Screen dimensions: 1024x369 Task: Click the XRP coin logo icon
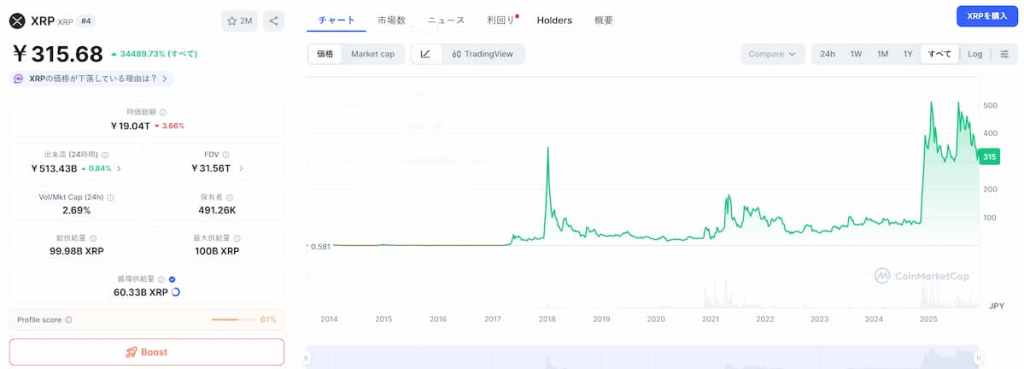coord(17,21)
